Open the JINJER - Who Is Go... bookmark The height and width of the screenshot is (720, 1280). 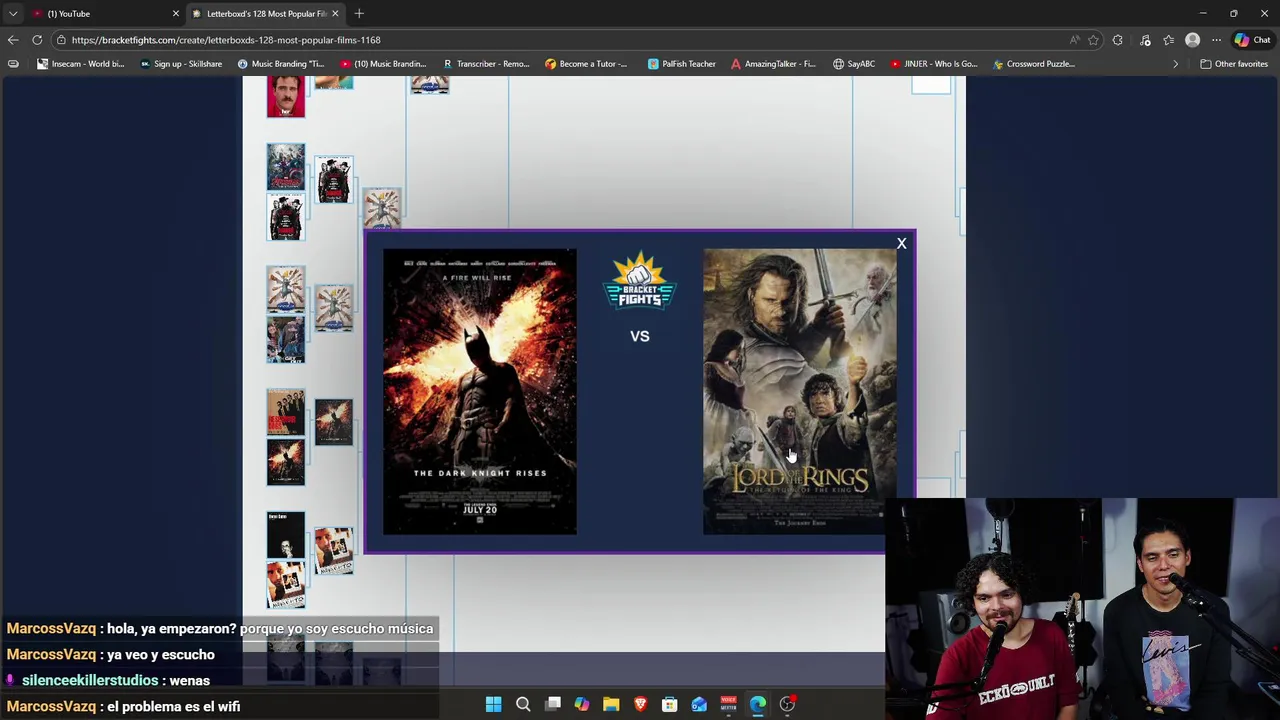[x=933, y=64]
